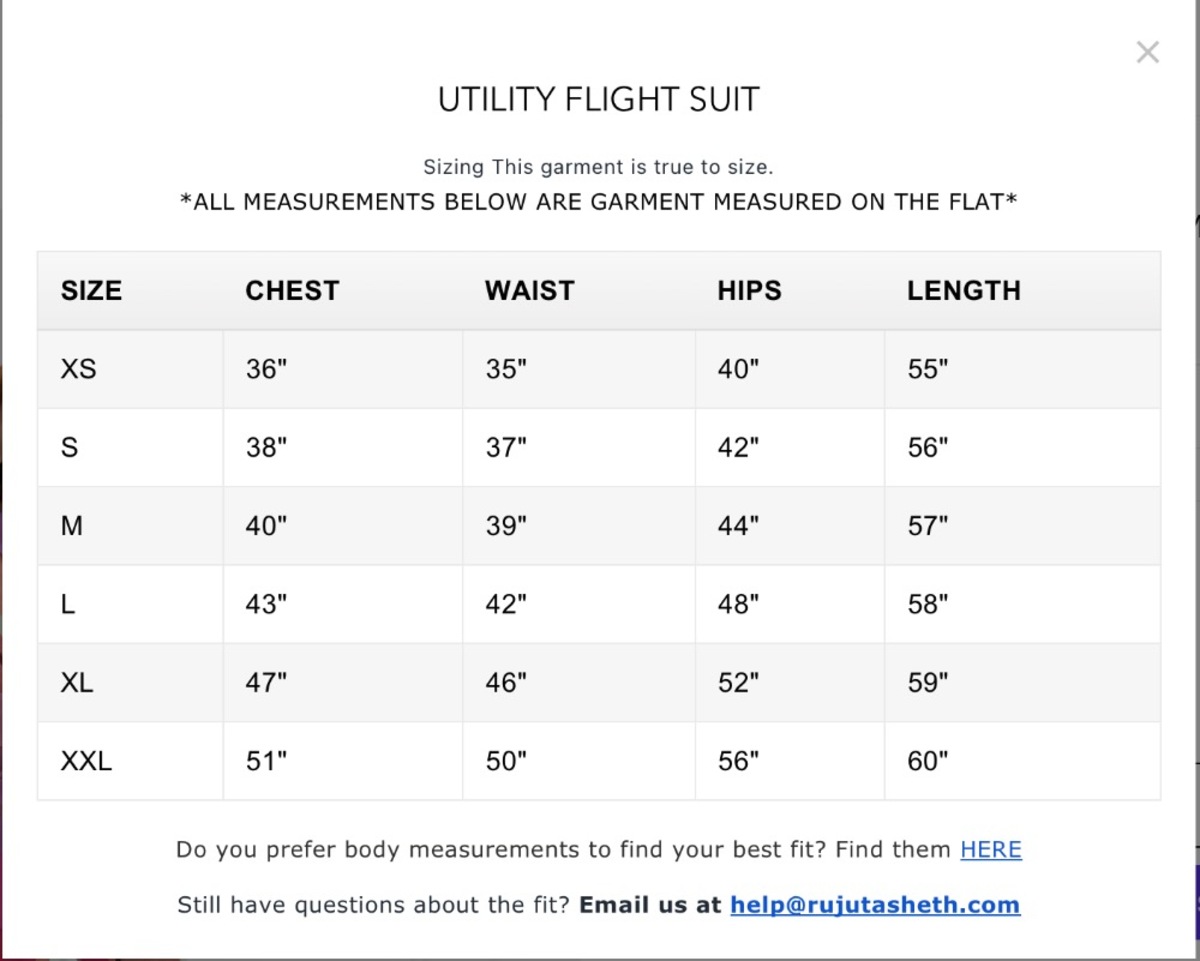Screen dimensions: 1200x961
Task: Click the LENGTH column header
Action: (x=963, y=291)
